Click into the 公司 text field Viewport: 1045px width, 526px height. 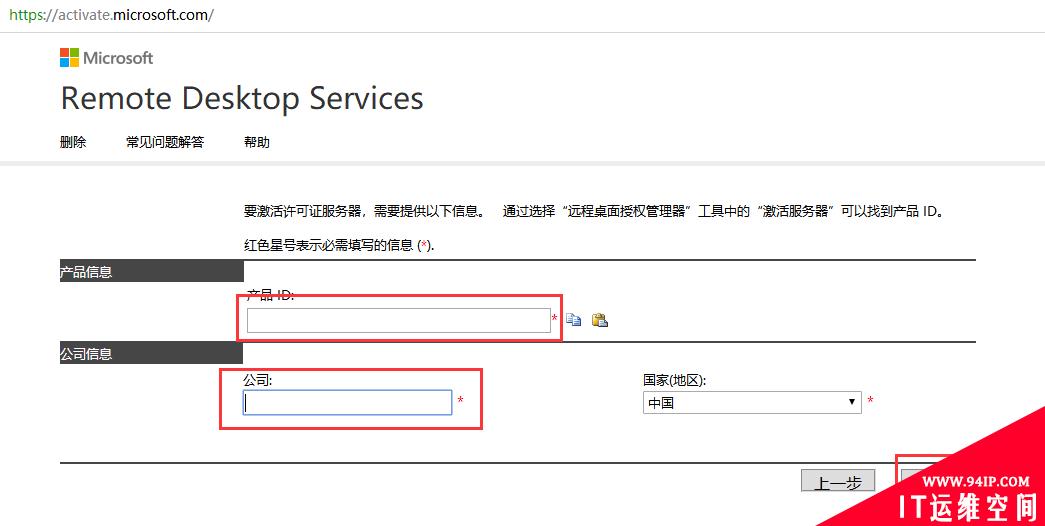point(347,403)
